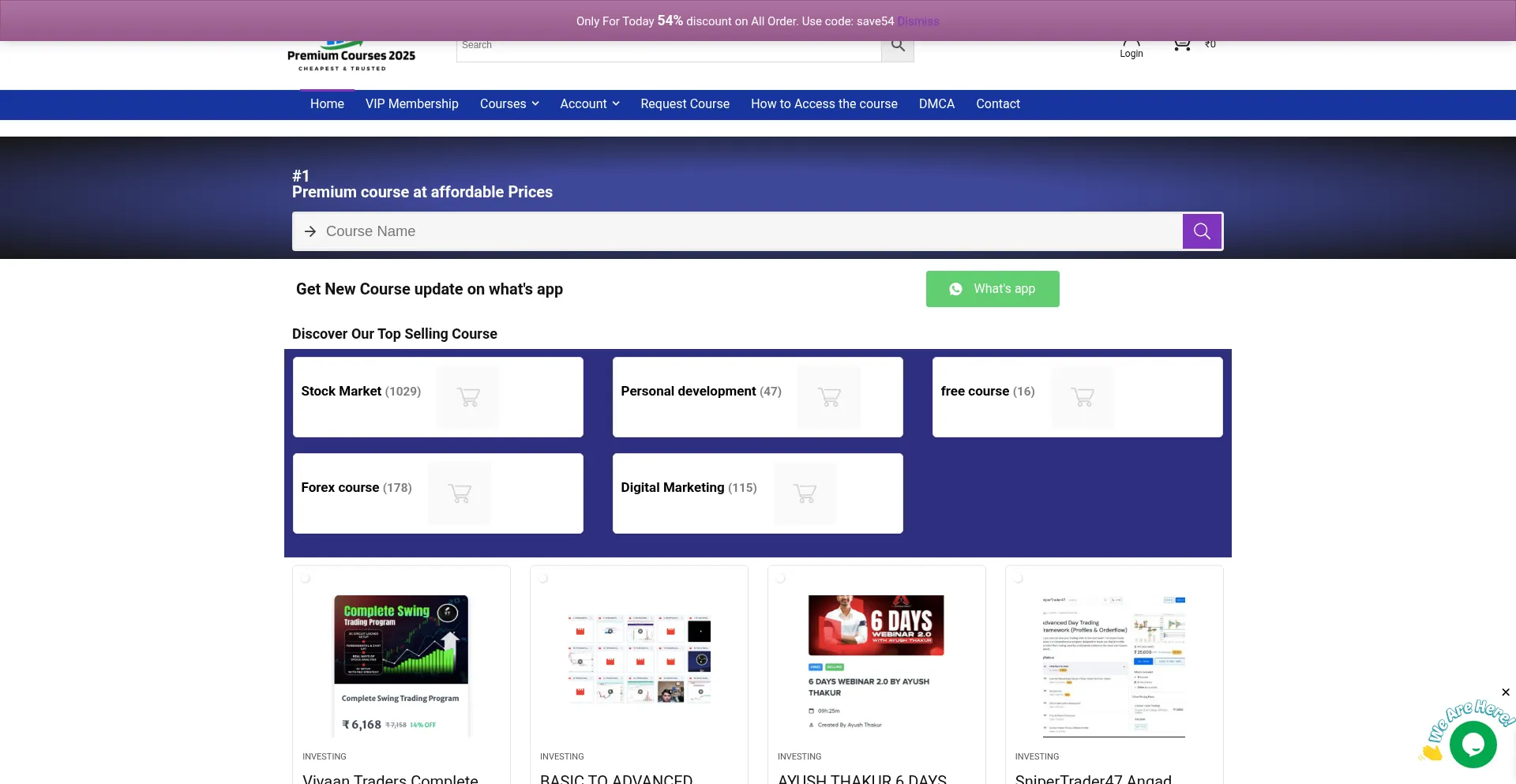Click the green What's app button
1516x784 pixels.
tap(992, 289)
